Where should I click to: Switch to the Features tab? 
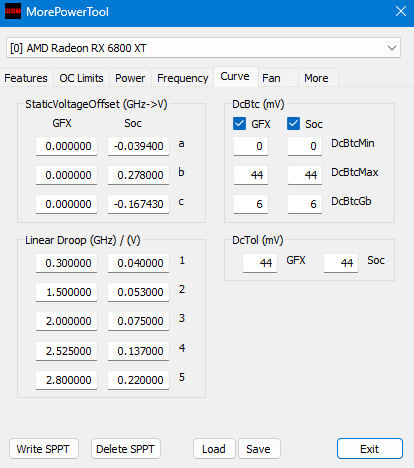pyautogui.click(x=26, y=78)
